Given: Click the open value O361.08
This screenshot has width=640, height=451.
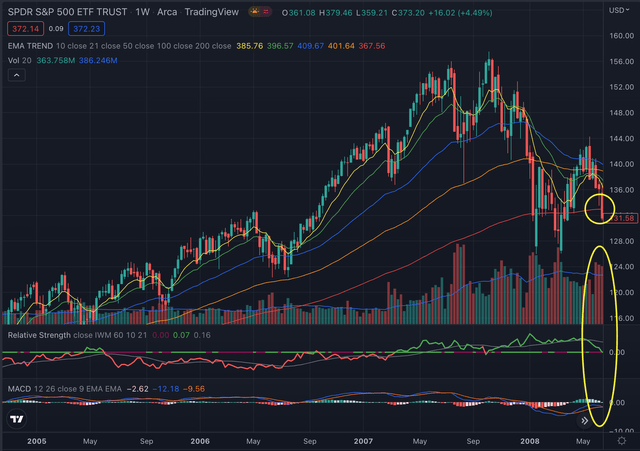Looking at the screenshot, I should click(x=298, y=13).
